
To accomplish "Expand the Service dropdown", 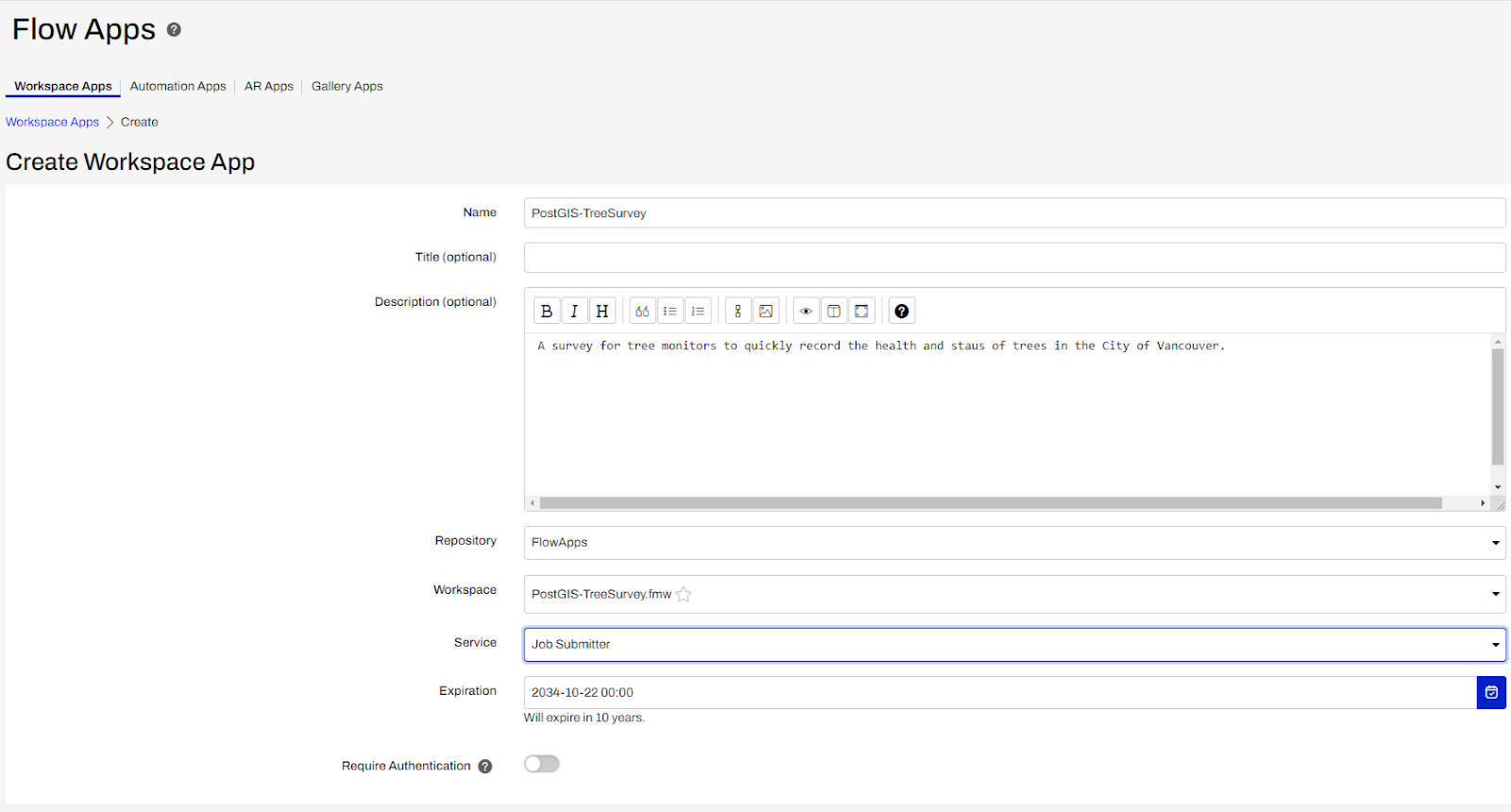I will pyautogui.click(x=1014, y=645).
